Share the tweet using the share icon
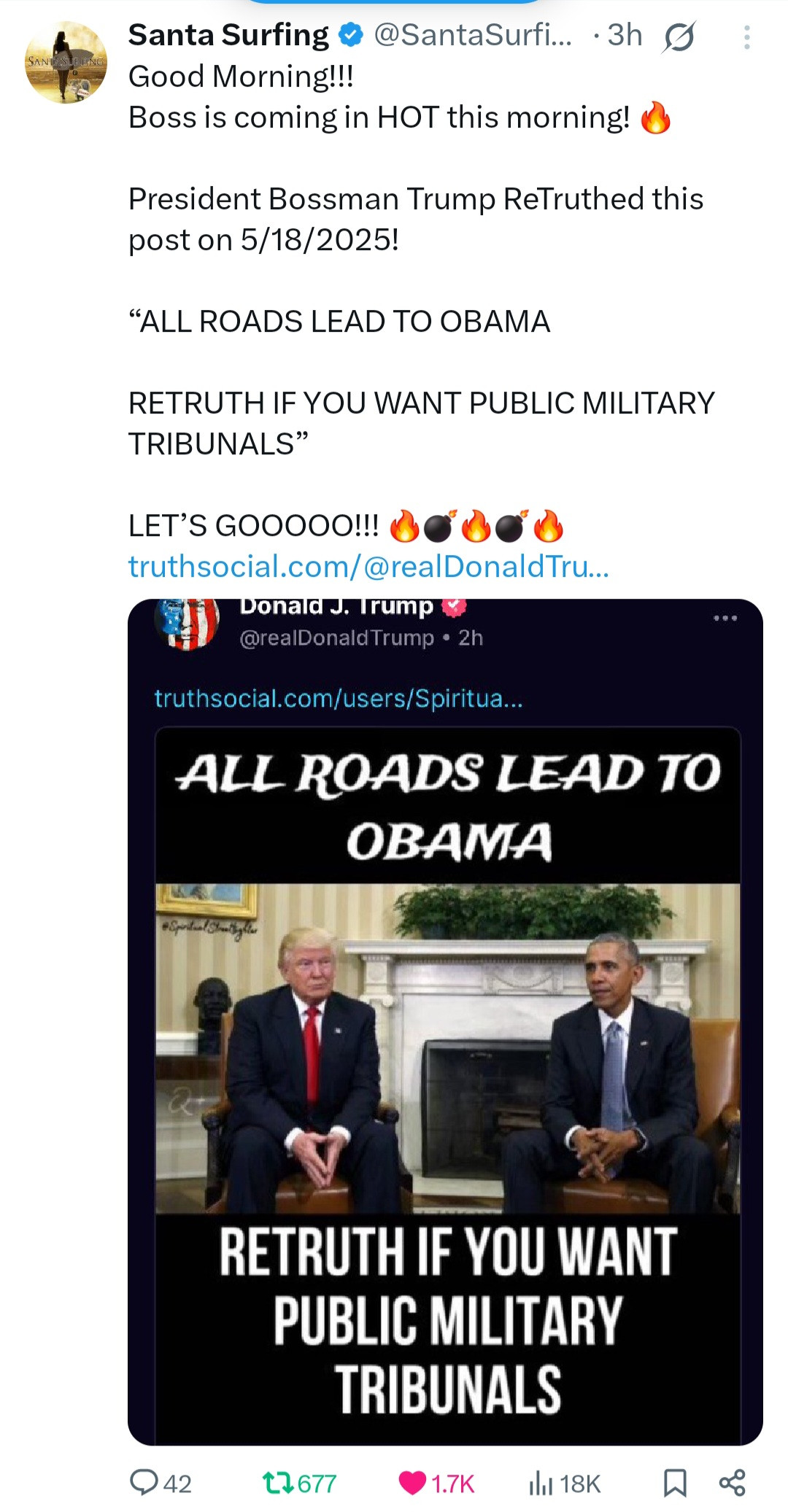The height and width of the screenshot is (1512, 788). coord(732,1483)
